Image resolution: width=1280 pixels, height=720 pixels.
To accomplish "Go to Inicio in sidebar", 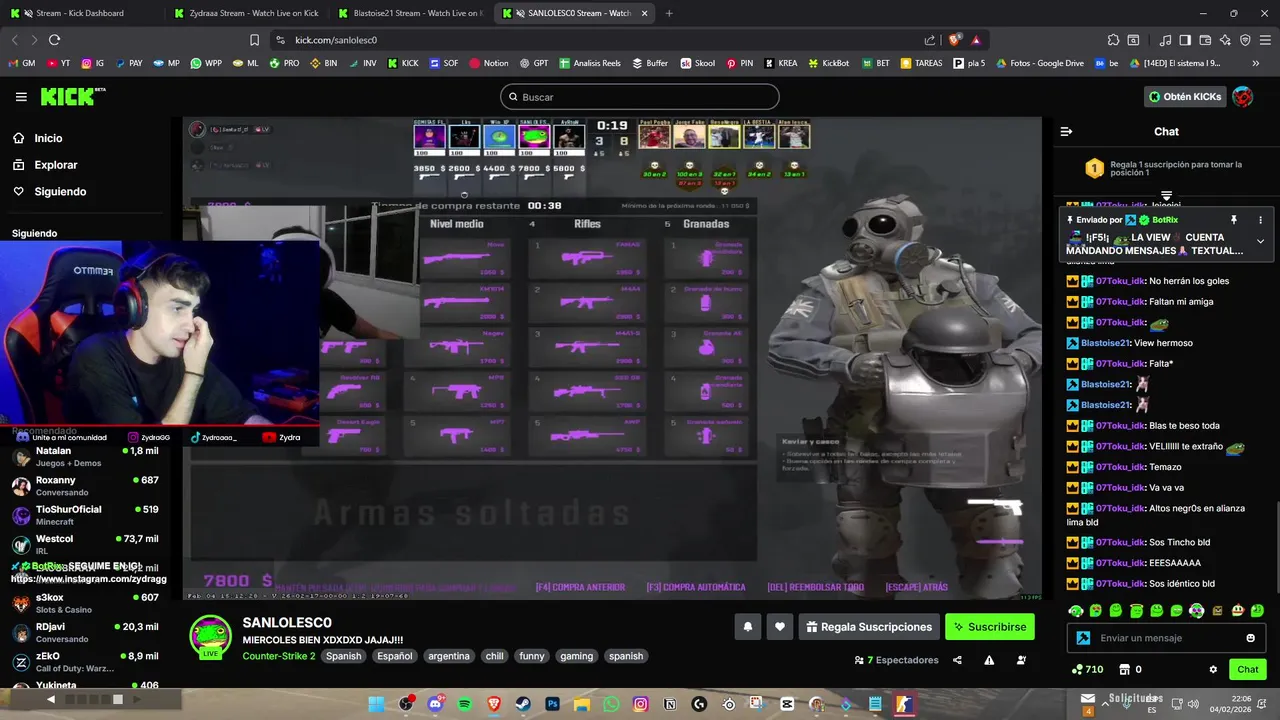I will (38, 138).
